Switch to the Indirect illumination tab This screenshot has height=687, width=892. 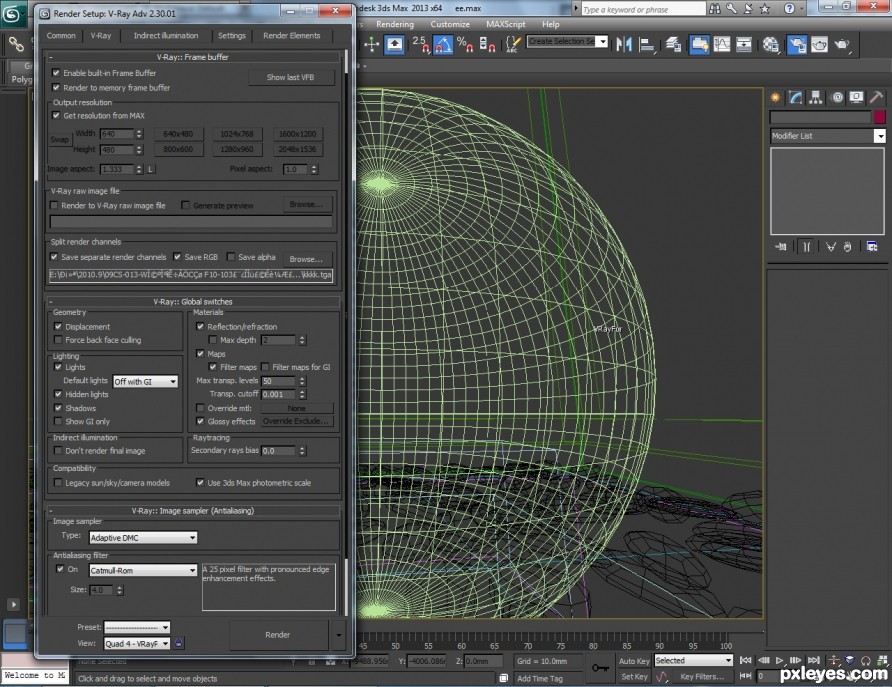point(166,35)
